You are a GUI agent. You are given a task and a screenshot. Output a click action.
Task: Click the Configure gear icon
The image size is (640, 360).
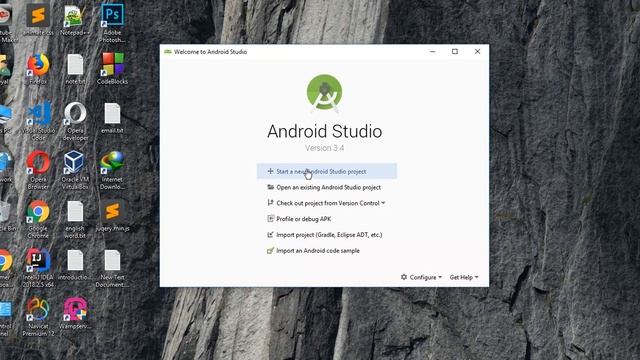(404, 277)
